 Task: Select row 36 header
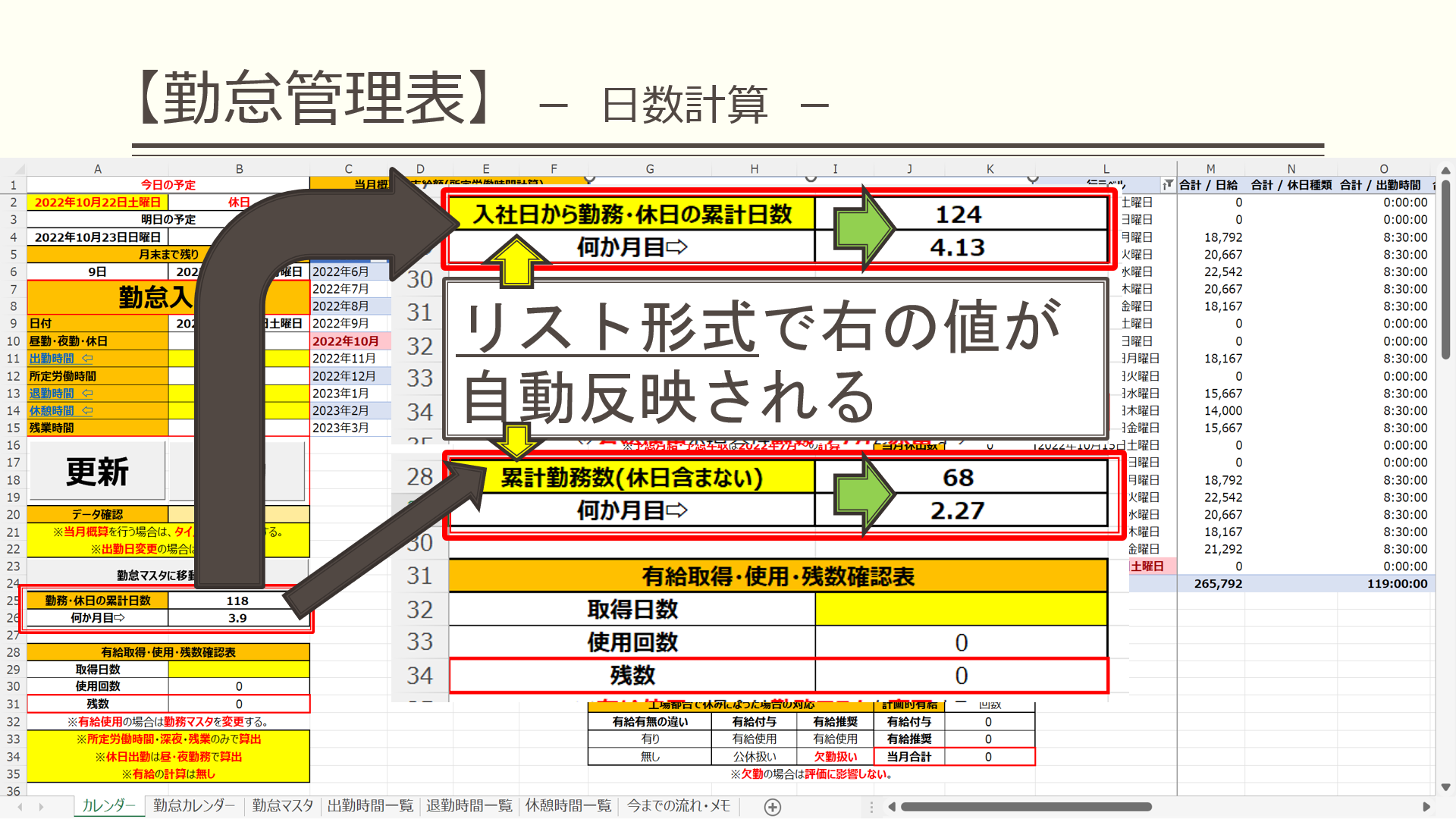click(x=14, y=791)
